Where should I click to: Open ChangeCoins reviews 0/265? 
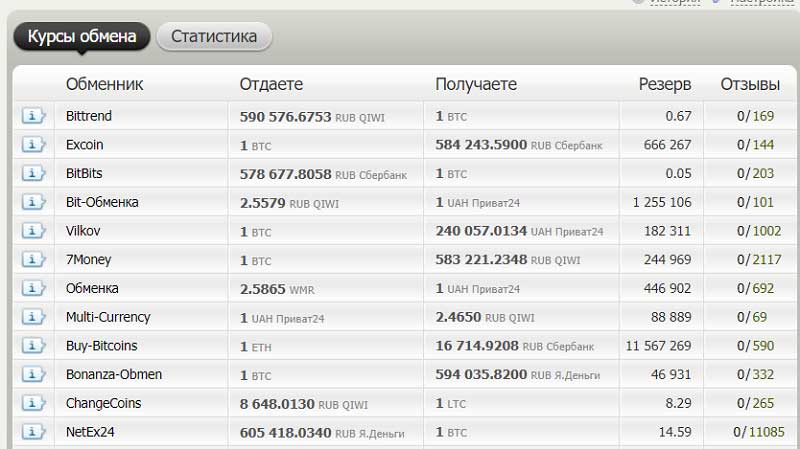(x=755, y=403)
